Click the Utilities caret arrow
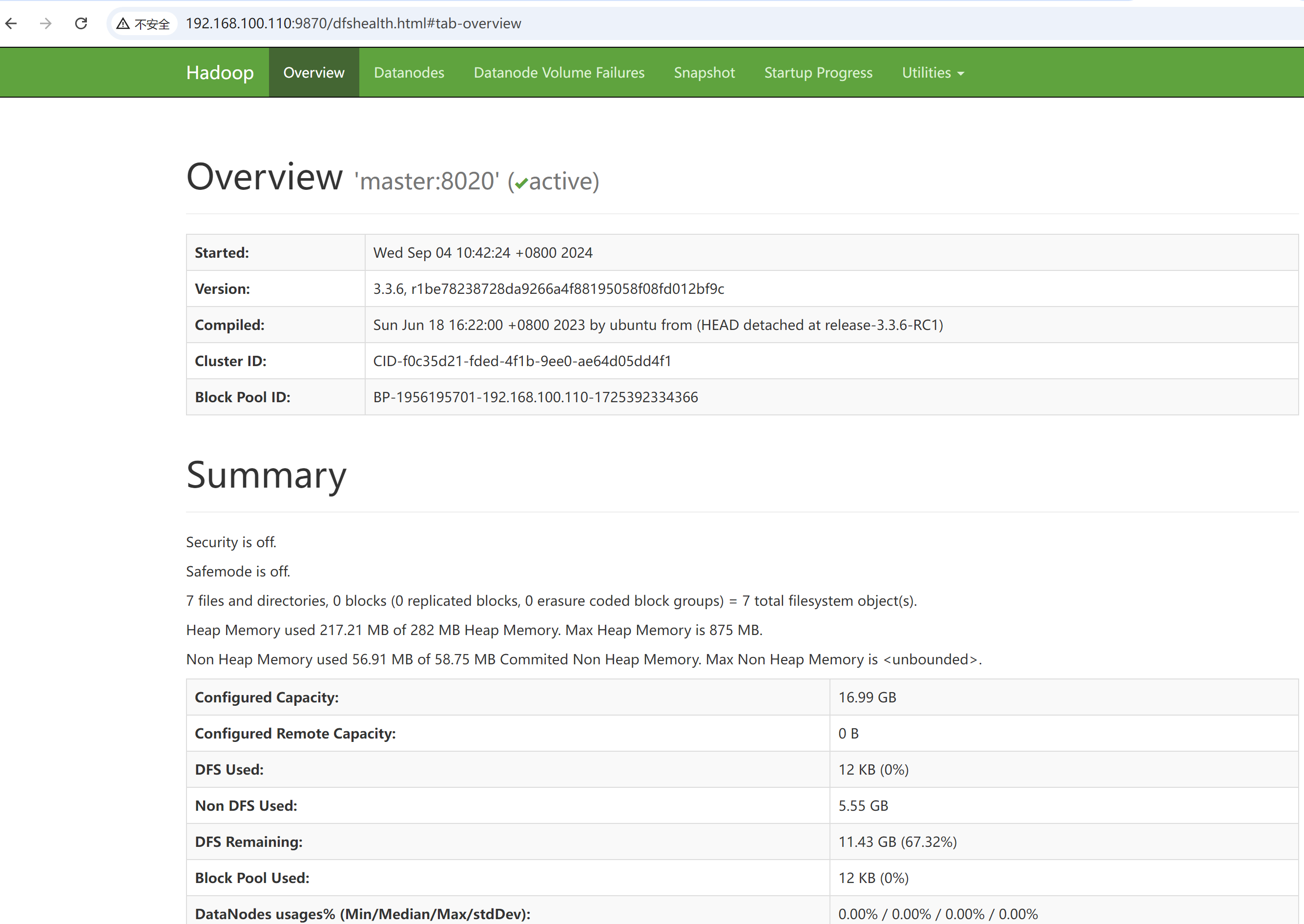The image size is (1304, 924). tap(961, 73)
